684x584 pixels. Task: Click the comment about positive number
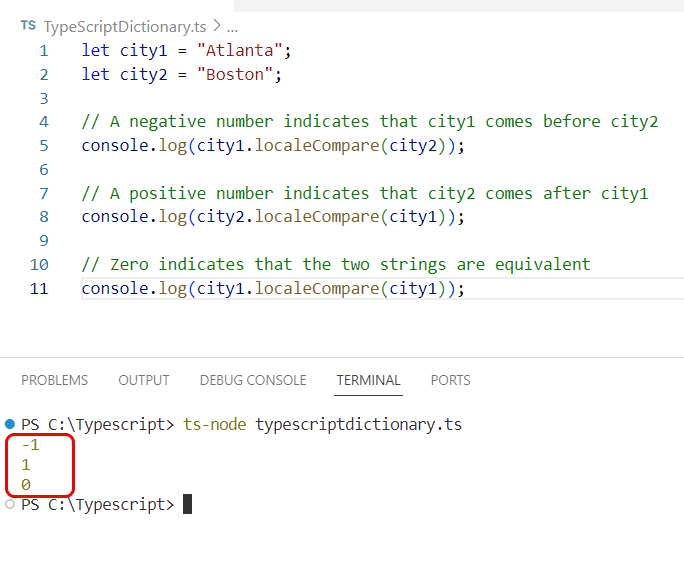coord(365,194)
